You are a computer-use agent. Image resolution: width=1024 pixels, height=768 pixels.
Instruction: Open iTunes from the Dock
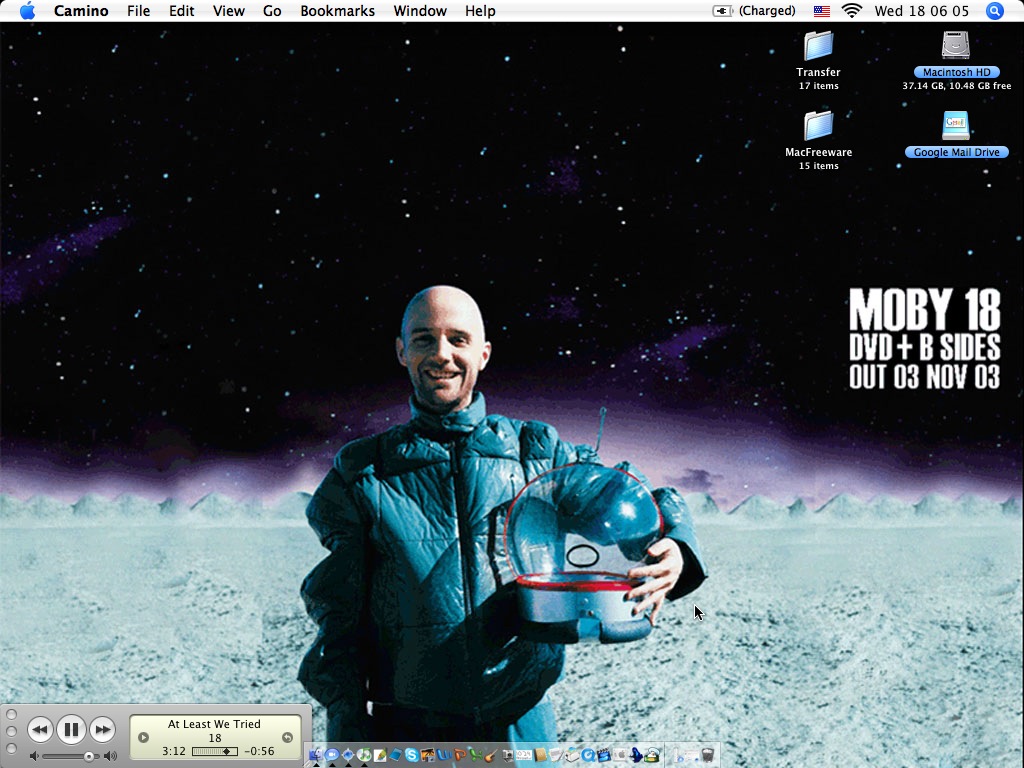pos(364,755)
